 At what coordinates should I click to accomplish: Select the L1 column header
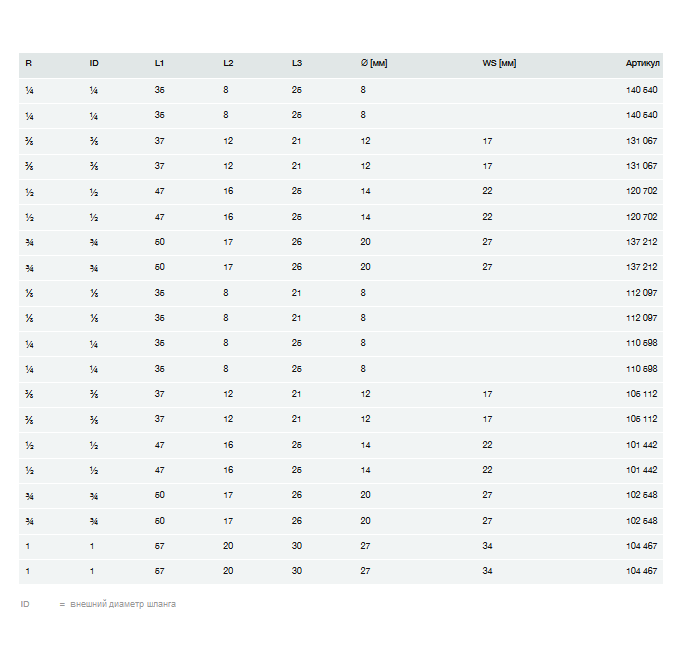click(159, 64)
